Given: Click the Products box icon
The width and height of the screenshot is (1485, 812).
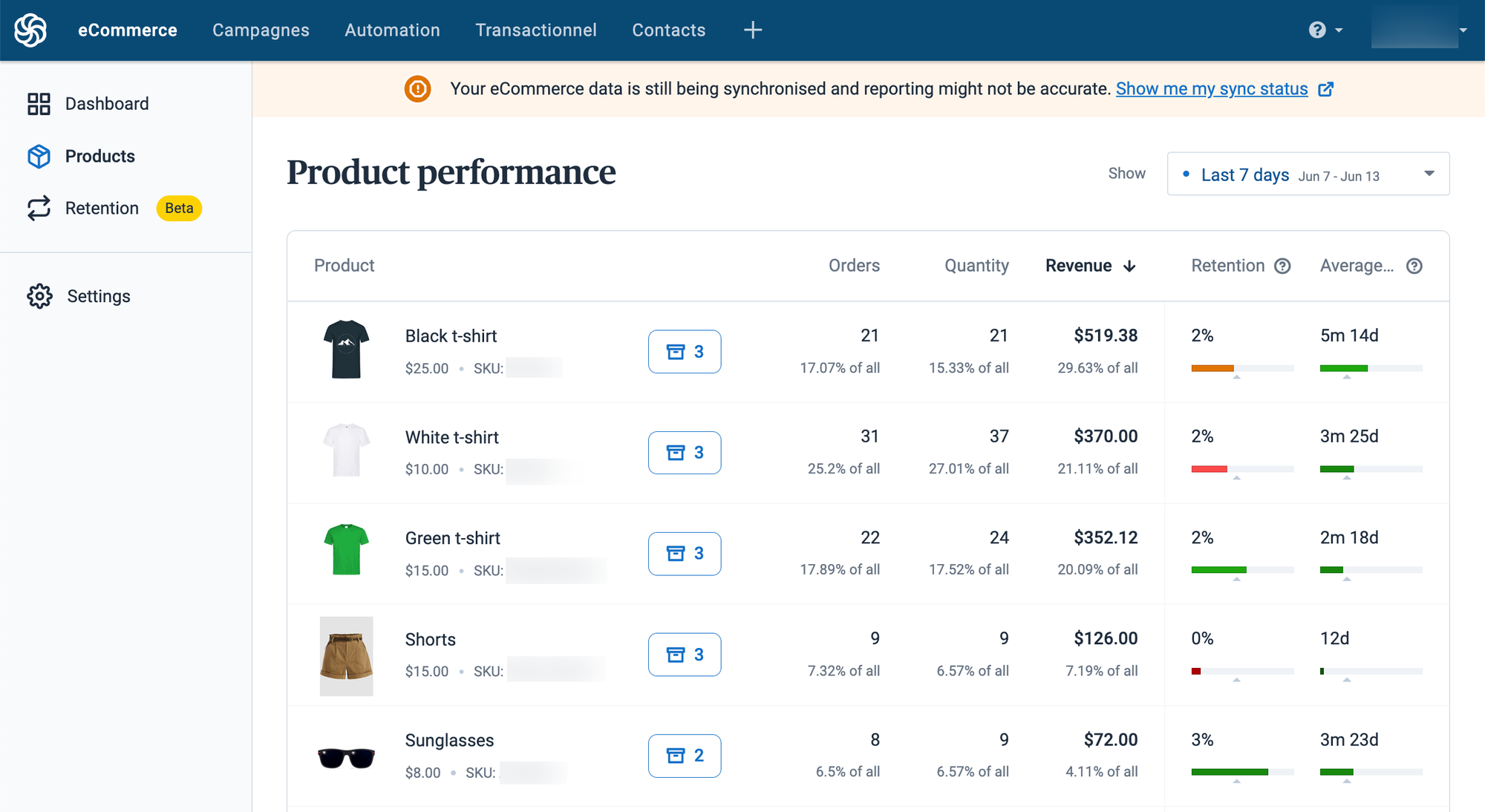Looking at the screenshot, I should point(39,157).
